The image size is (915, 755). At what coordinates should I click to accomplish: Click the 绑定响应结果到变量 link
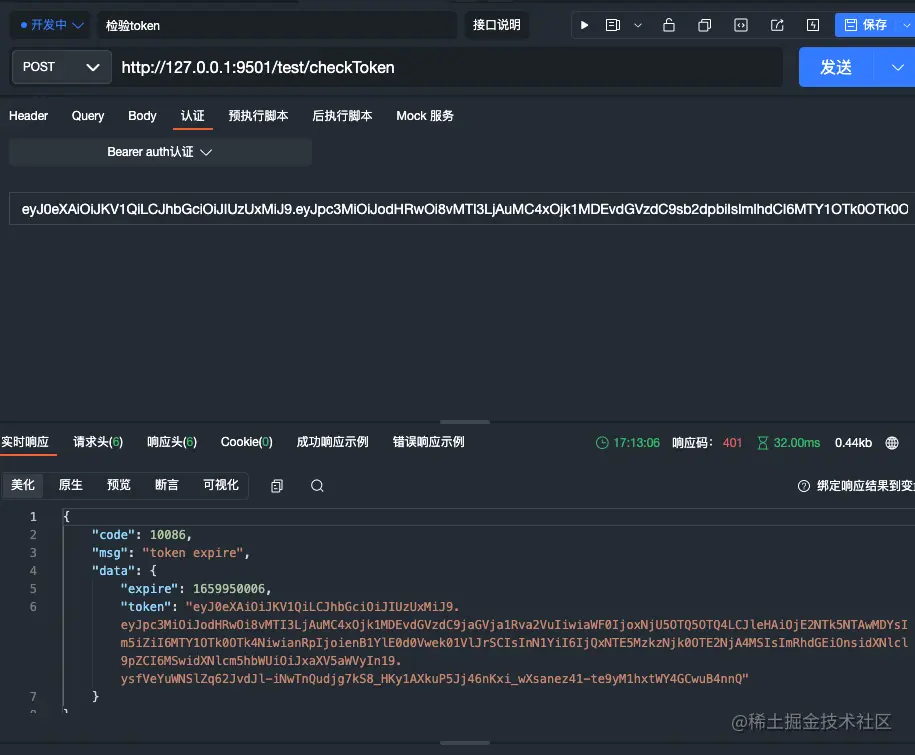point(865,486)
